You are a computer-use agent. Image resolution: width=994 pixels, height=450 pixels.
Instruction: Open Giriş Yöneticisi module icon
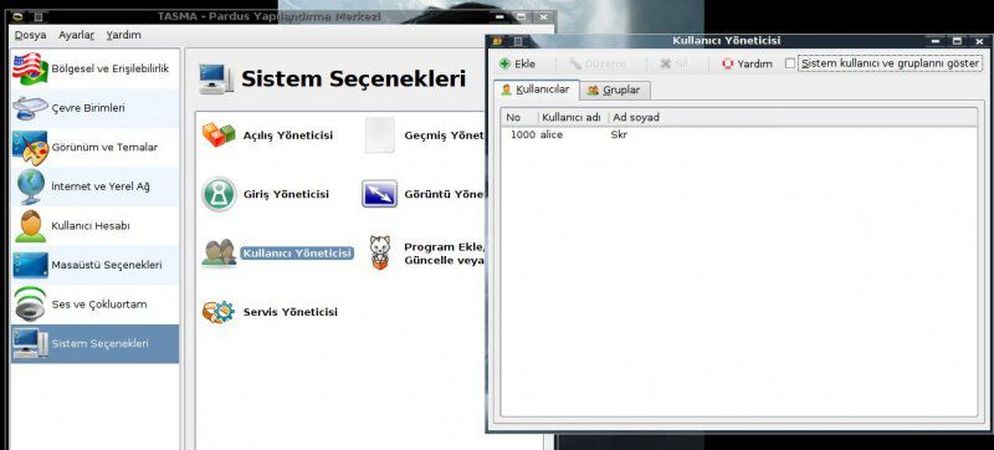coord(218,194)
